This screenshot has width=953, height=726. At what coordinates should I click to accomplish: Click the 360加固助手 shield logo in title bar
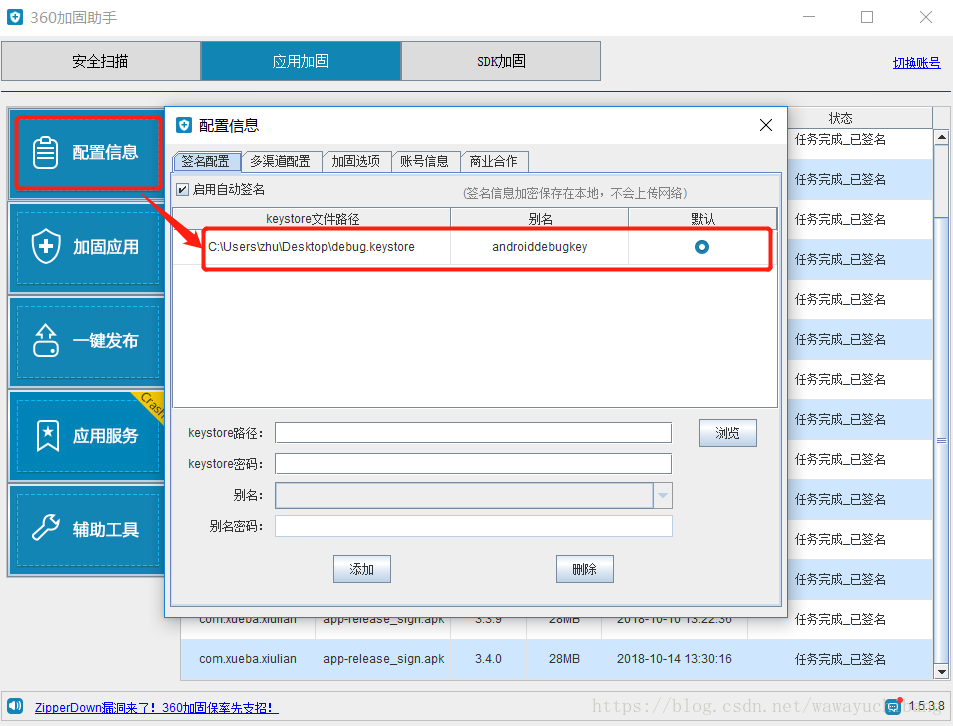pos(15,17)
